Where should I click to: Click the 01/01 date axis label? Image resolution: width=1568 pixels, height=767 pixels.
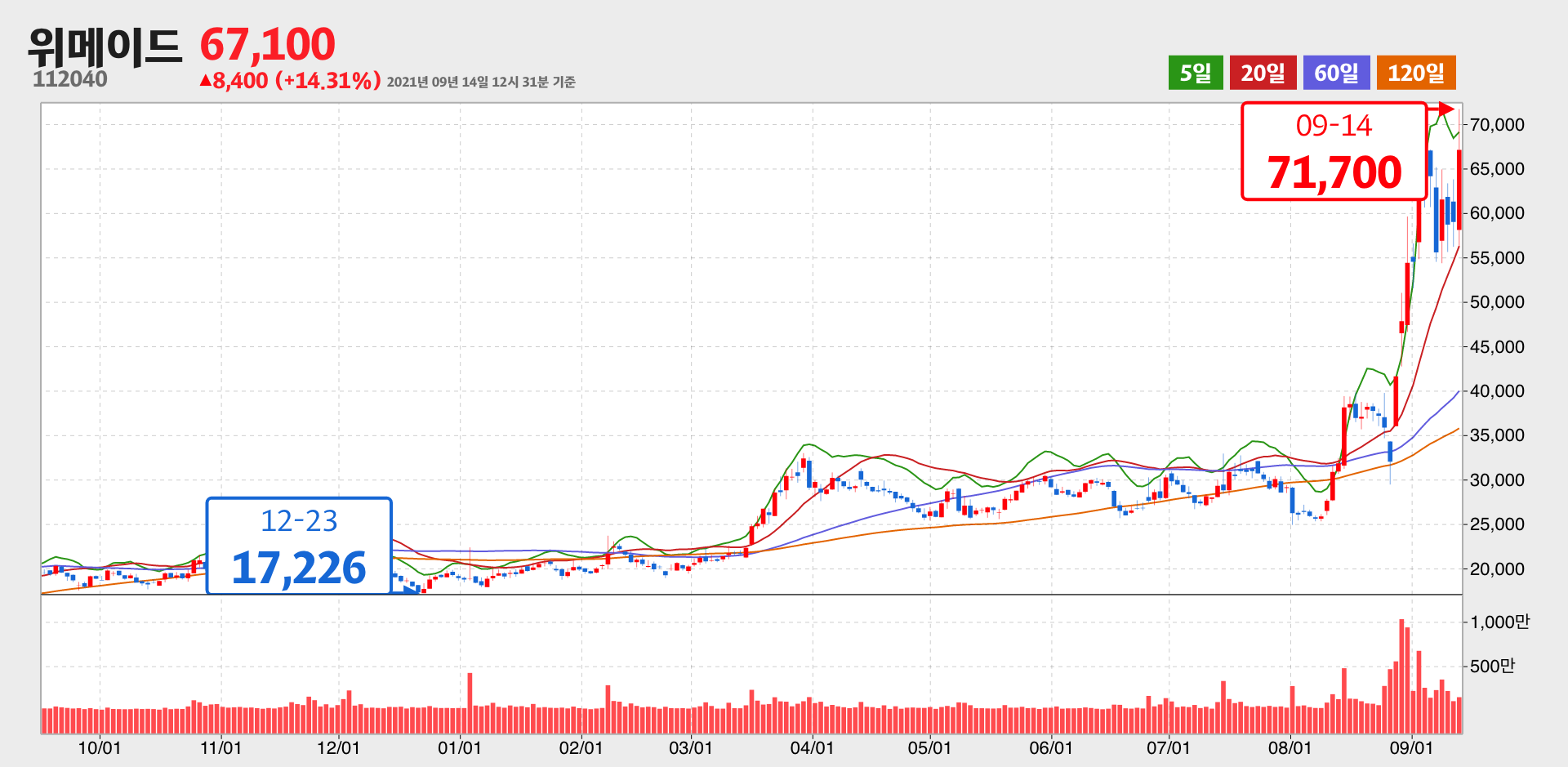[x=460, y=747]
